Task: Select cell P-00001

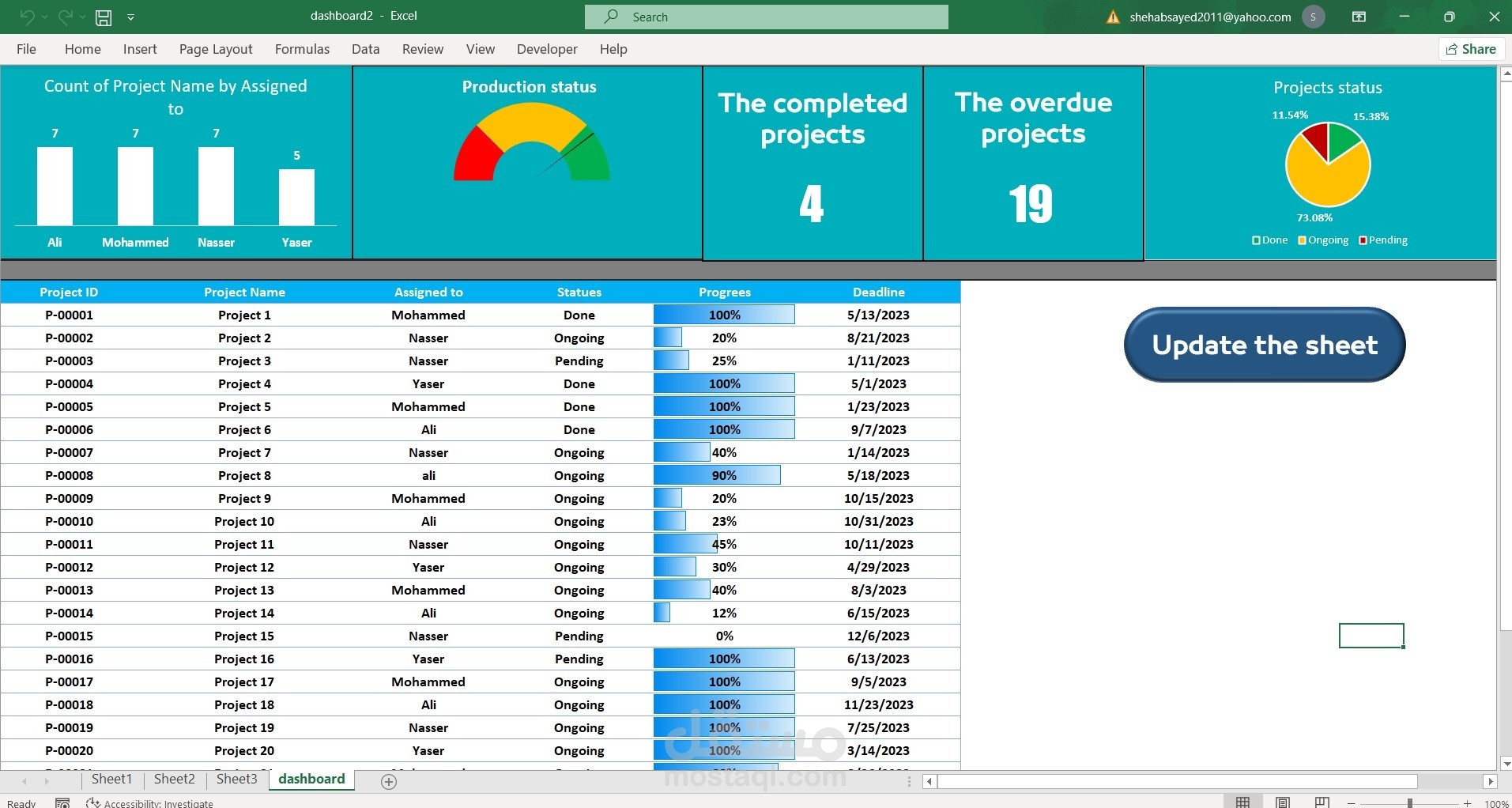Action: [x=69, y=315]
